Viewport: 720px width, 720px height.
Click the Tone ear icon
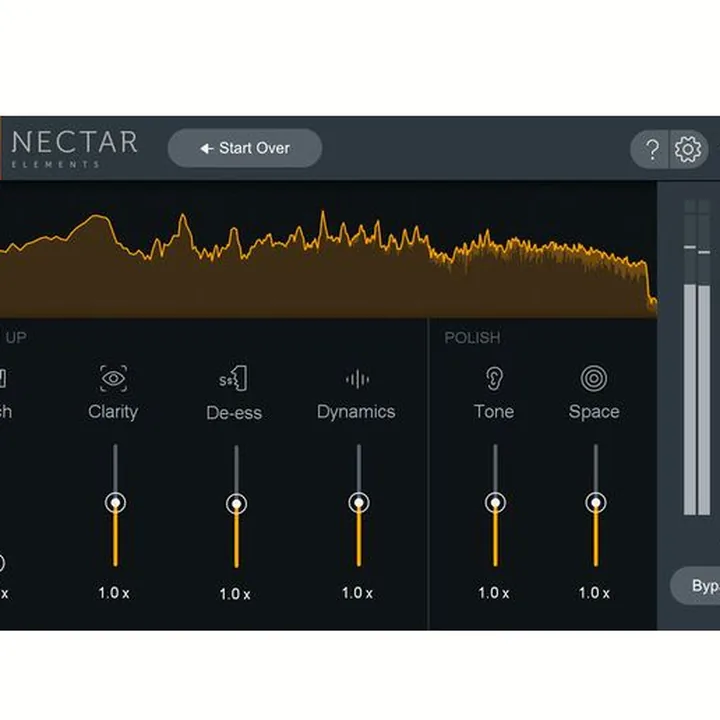point(494,378)
